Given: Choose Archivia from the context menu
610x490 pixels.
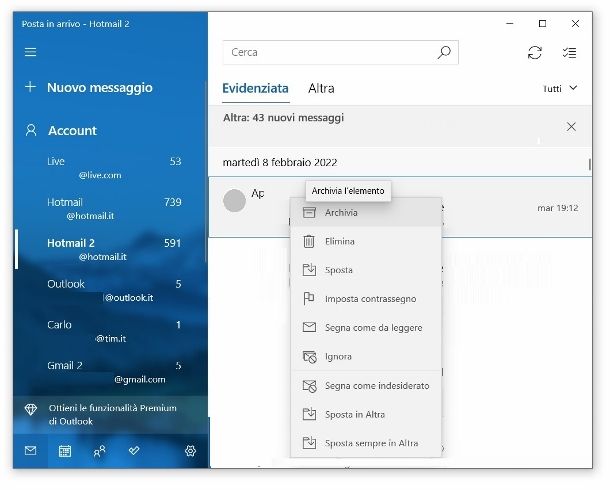Looking at the screenshot, I should coord(366,212).
